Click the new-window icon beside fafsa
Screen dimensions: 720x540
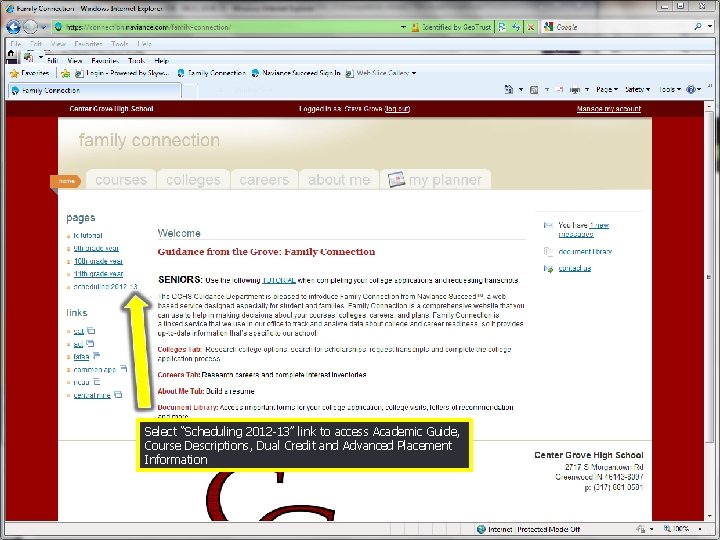[96, 355]
